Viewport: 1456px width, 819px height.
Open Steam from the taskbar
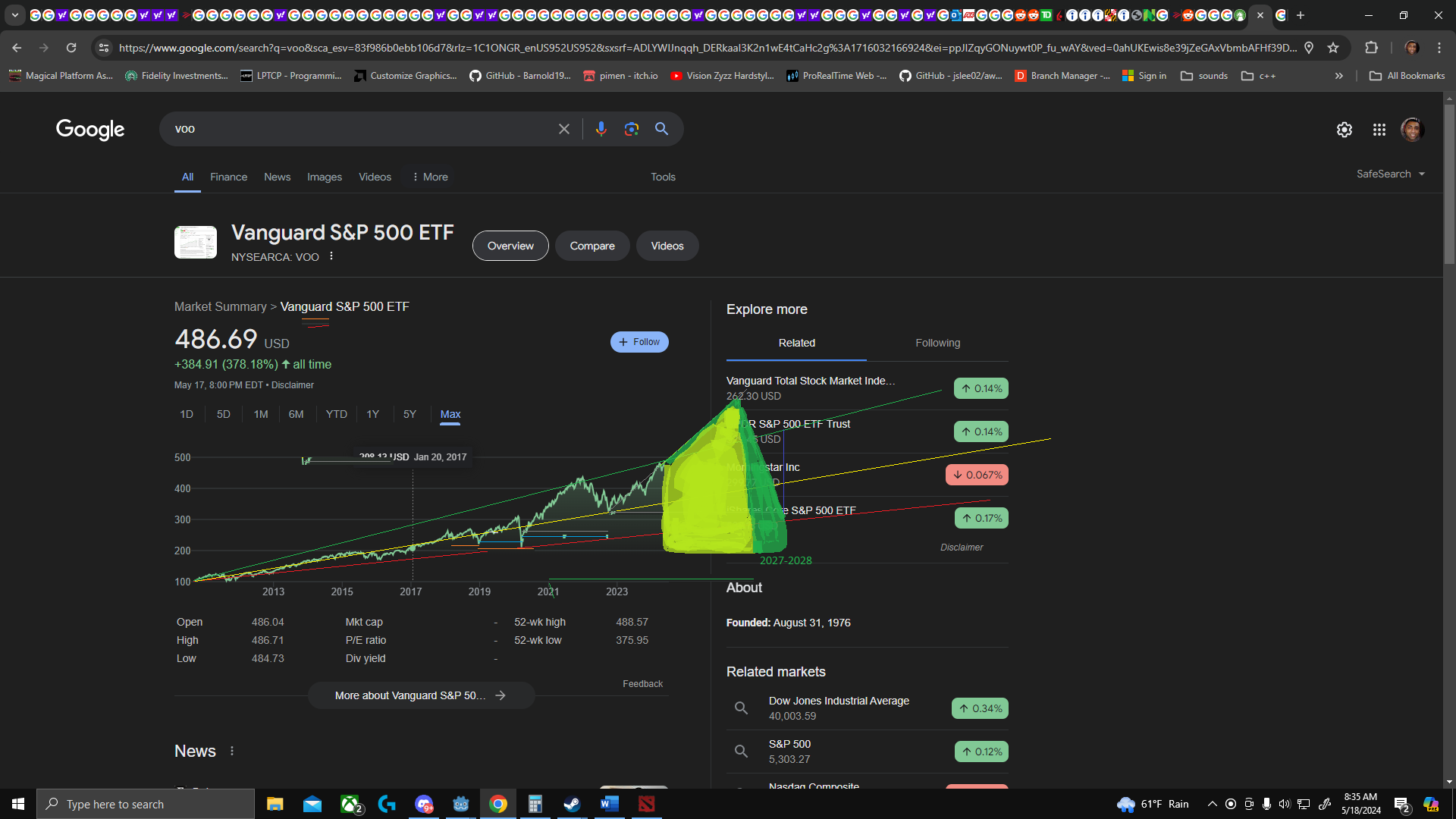[572, 804]
